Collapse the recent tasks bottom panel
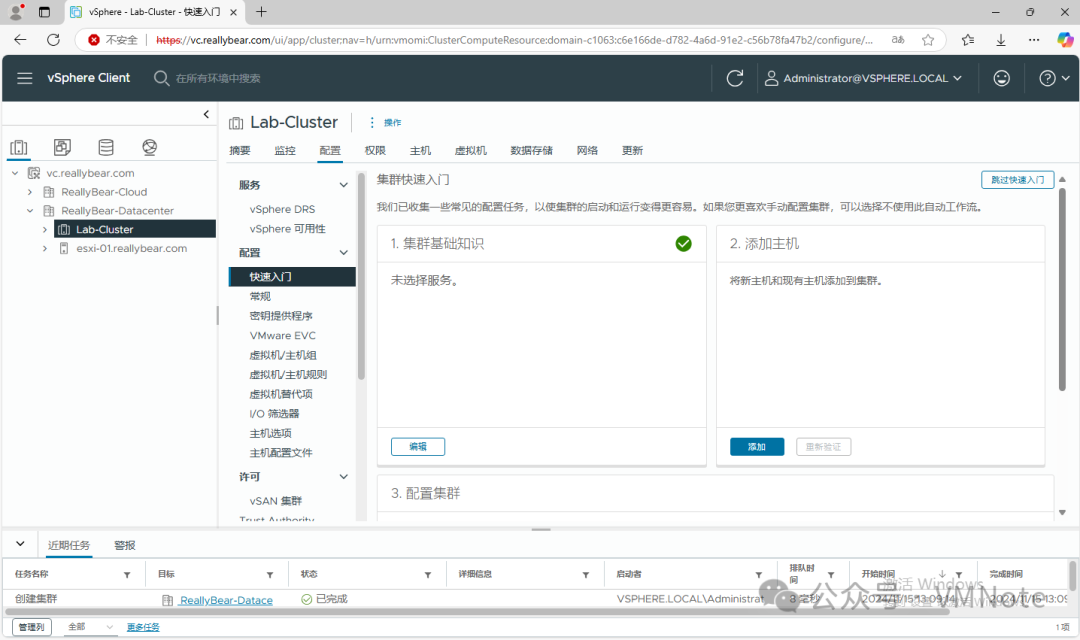1080x640 pixels. 20,544
